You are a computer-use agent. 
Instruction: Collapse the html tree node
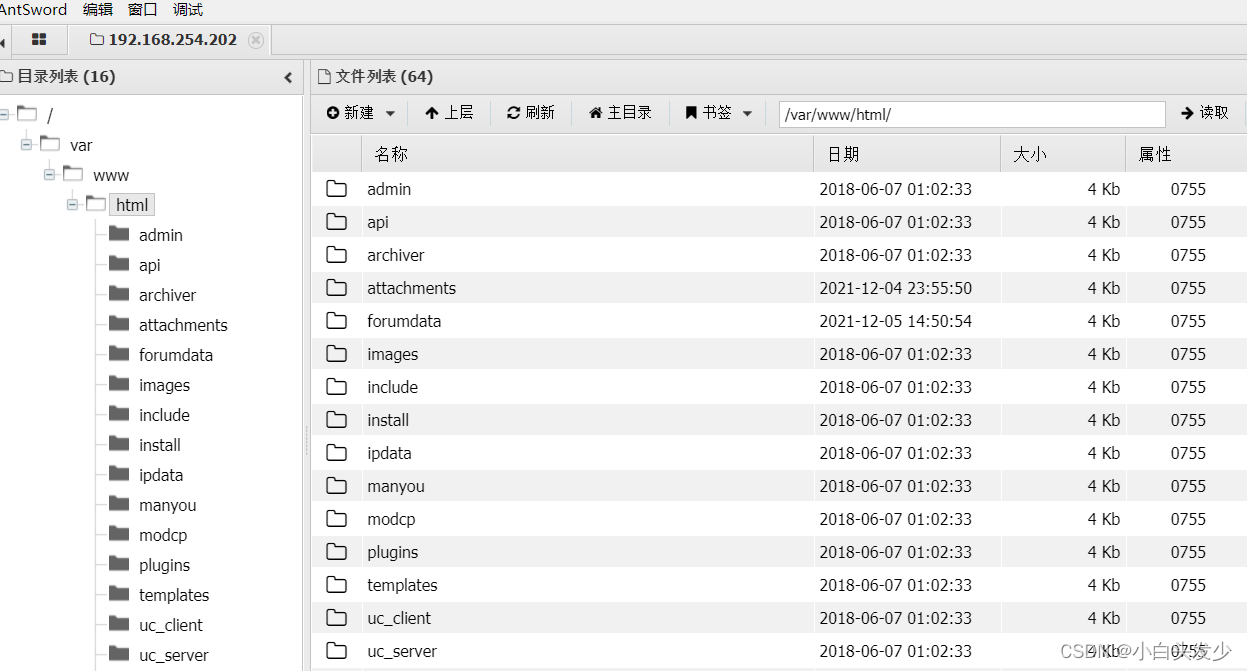click(72, 204)
